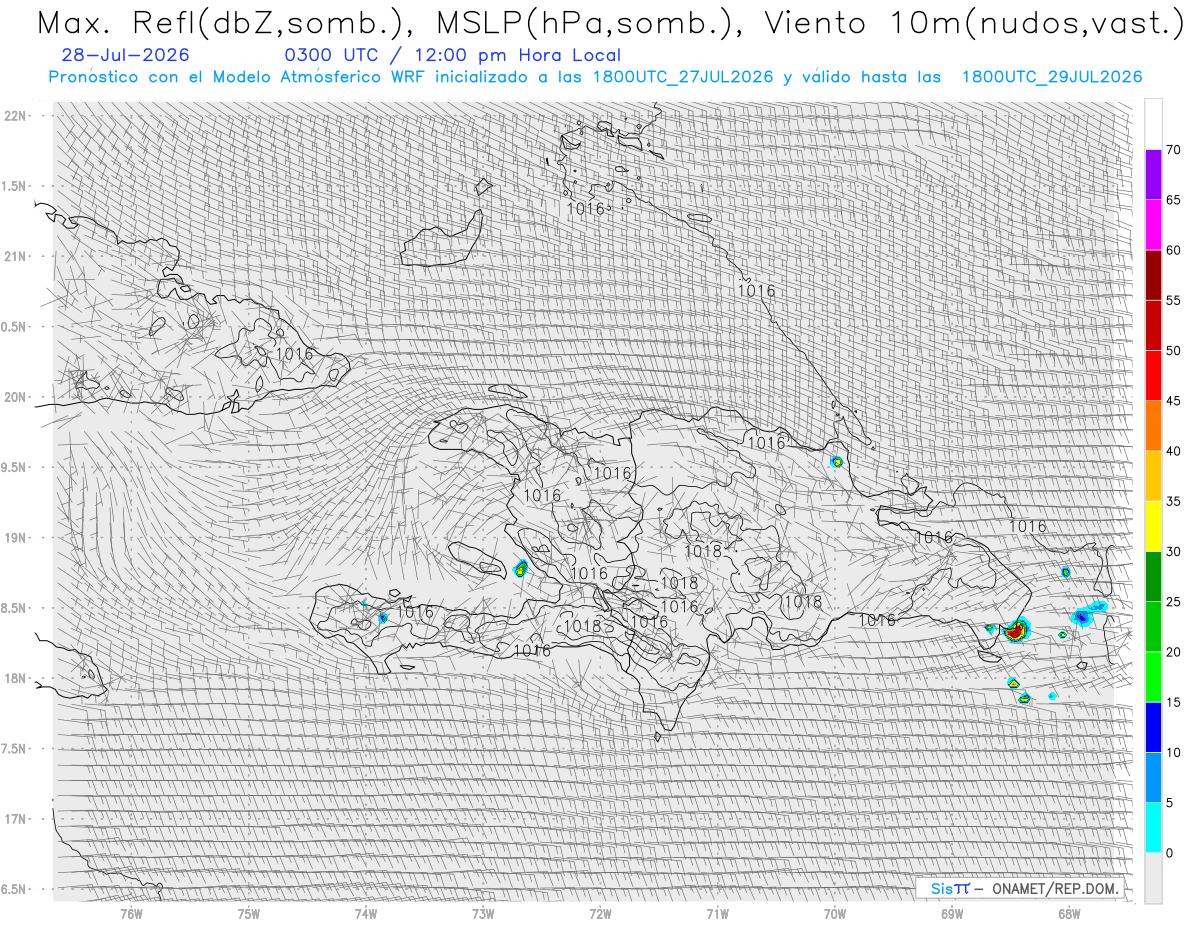Click the '20N' latitude label
This screenshot has width=1200, height=927.
[16, 397]
